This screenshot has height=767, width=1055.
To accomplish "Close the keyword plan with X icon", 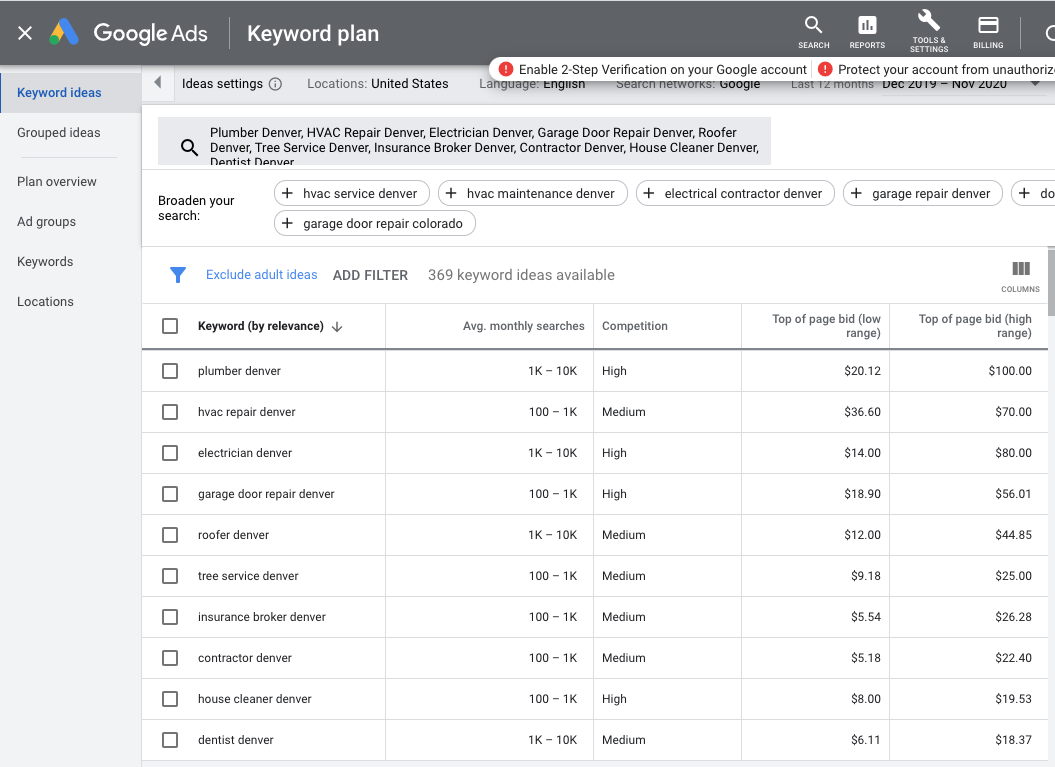I will 25,33.
